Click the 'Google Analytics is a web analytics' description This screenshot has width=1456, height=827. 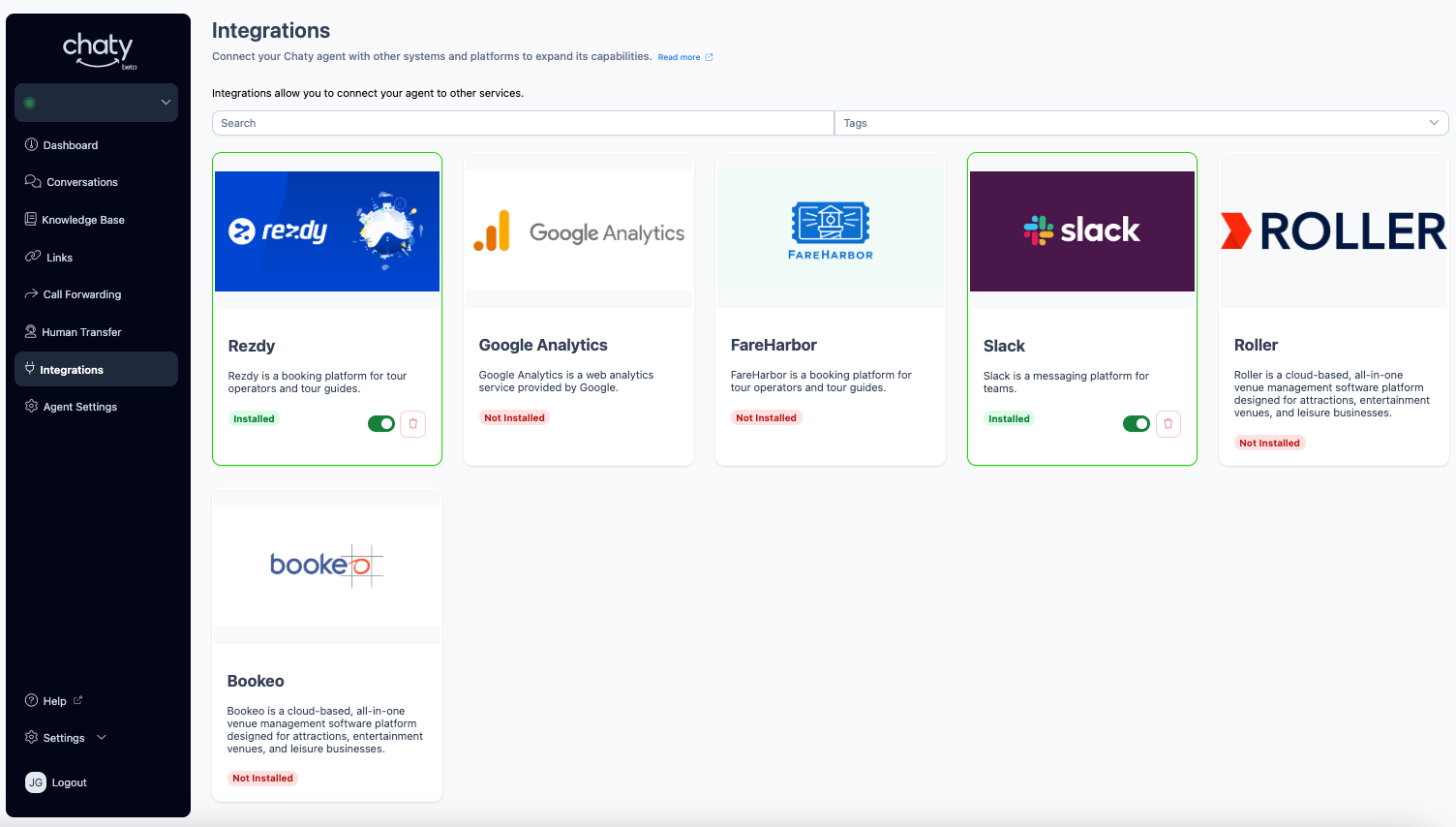566,381
